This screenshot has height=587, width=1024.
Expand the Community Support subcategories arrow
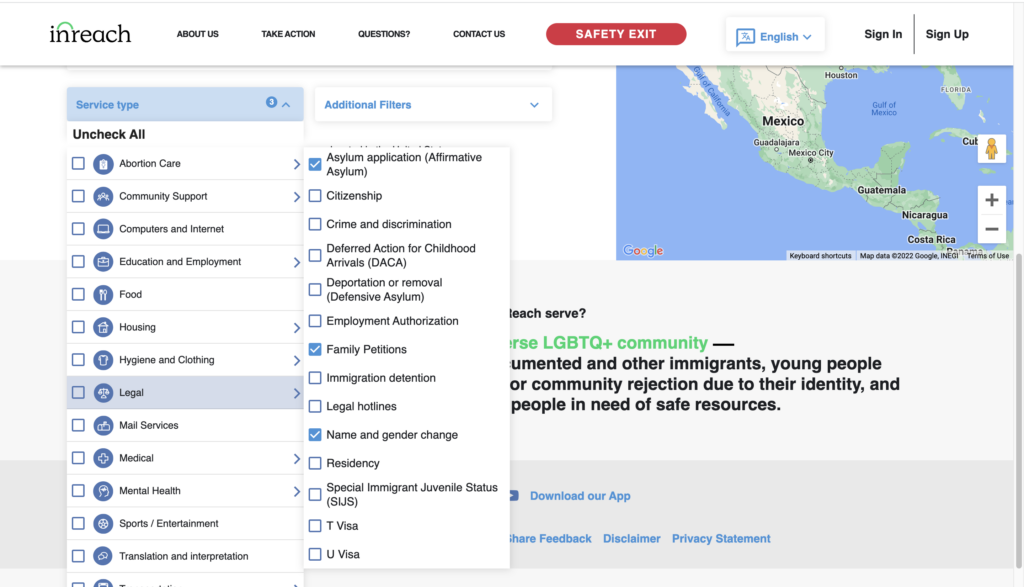(x=296, y=197)
